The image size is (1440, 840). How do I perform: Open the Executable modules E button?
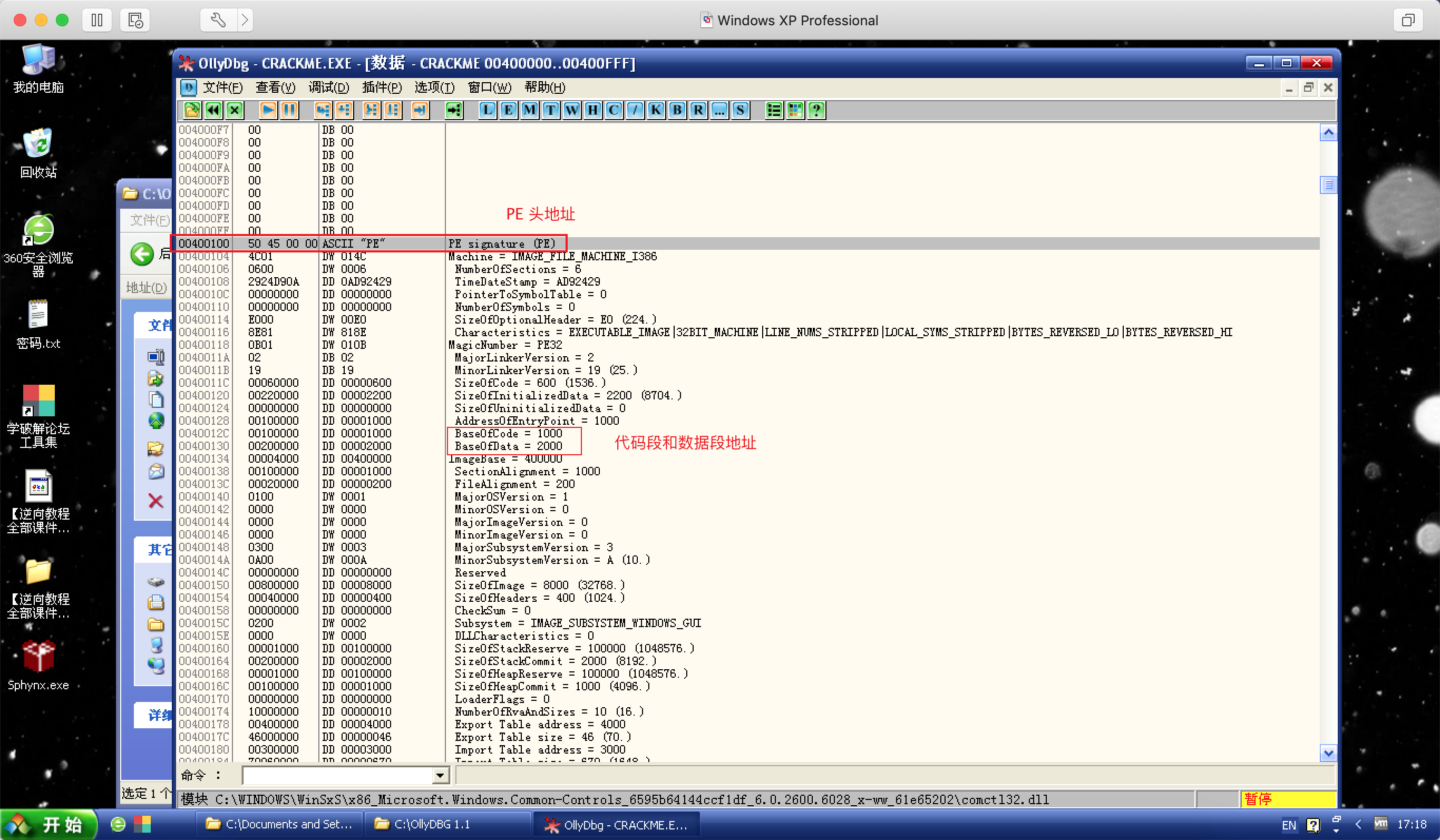coord(508,110)
